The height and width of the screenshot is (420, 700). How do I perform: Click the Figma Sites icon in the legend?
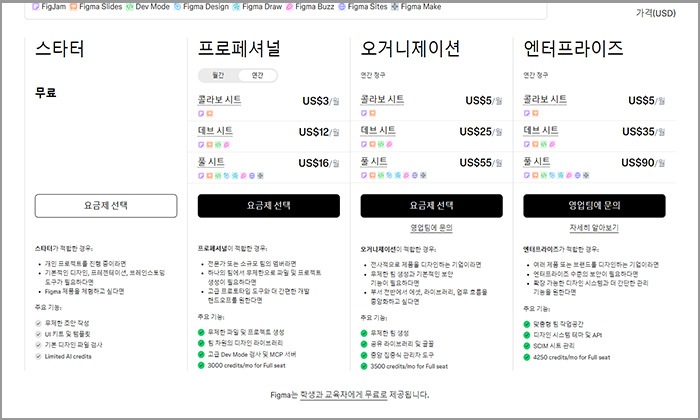pos(342,7)
